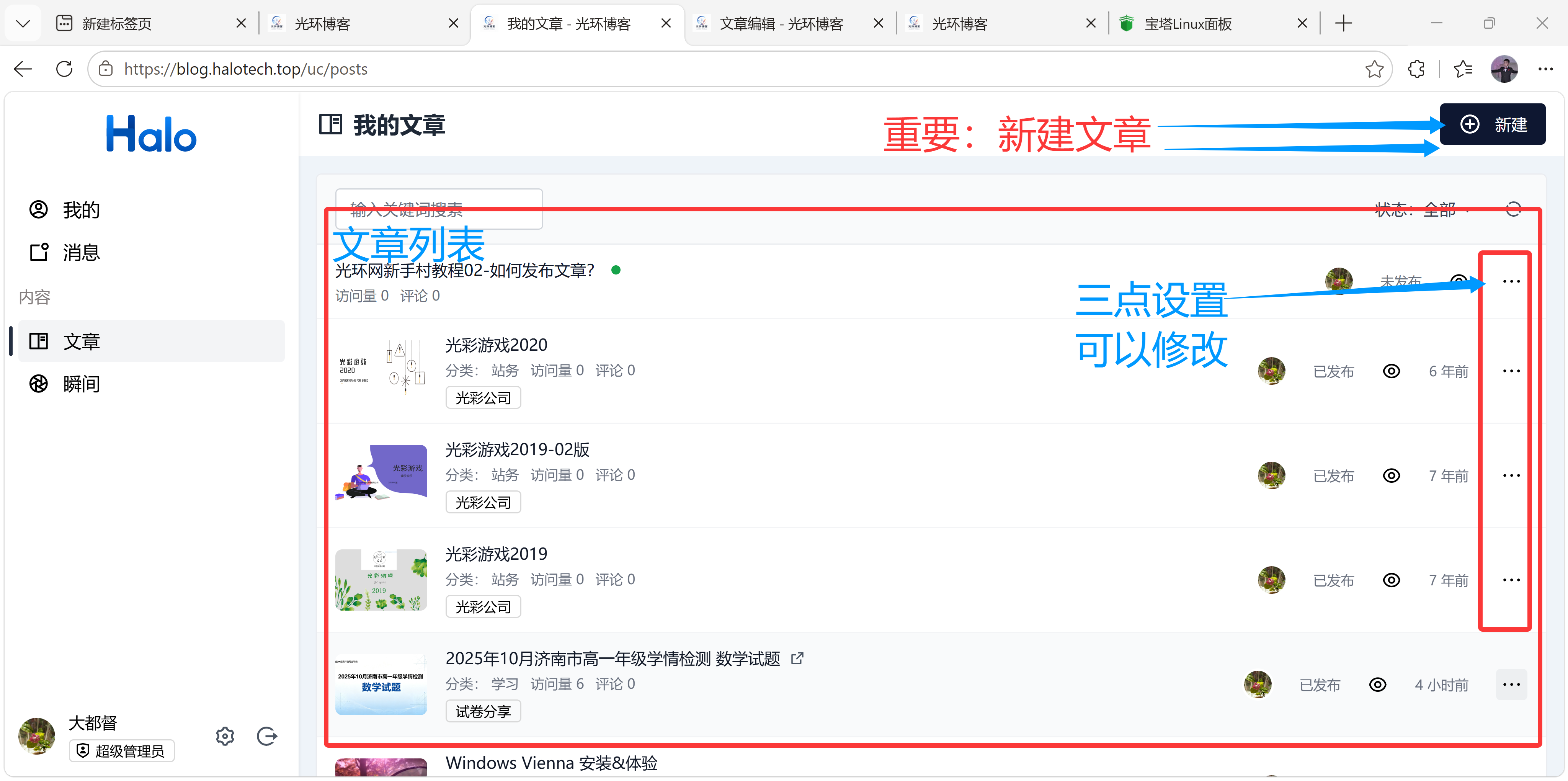Click the author avatar in 光彩游戏2019 row
Screen dimensions: 1568x781
pos(1272,580)
